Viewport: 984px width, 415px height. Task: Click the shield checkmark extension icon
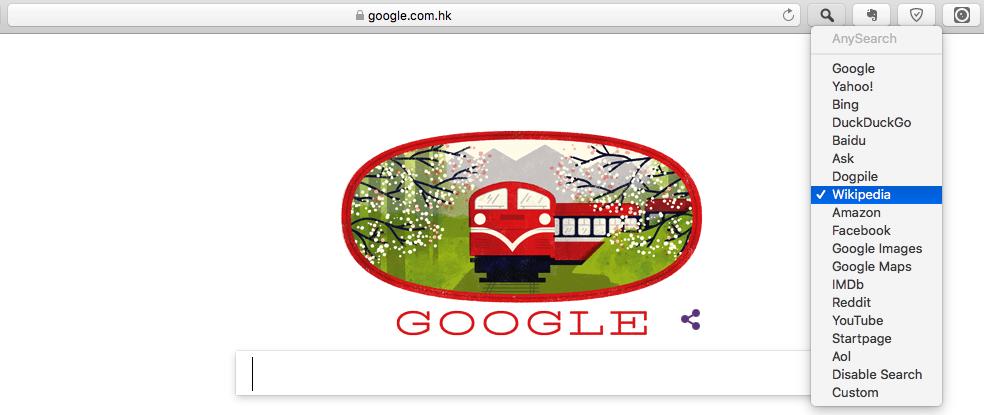916,15
